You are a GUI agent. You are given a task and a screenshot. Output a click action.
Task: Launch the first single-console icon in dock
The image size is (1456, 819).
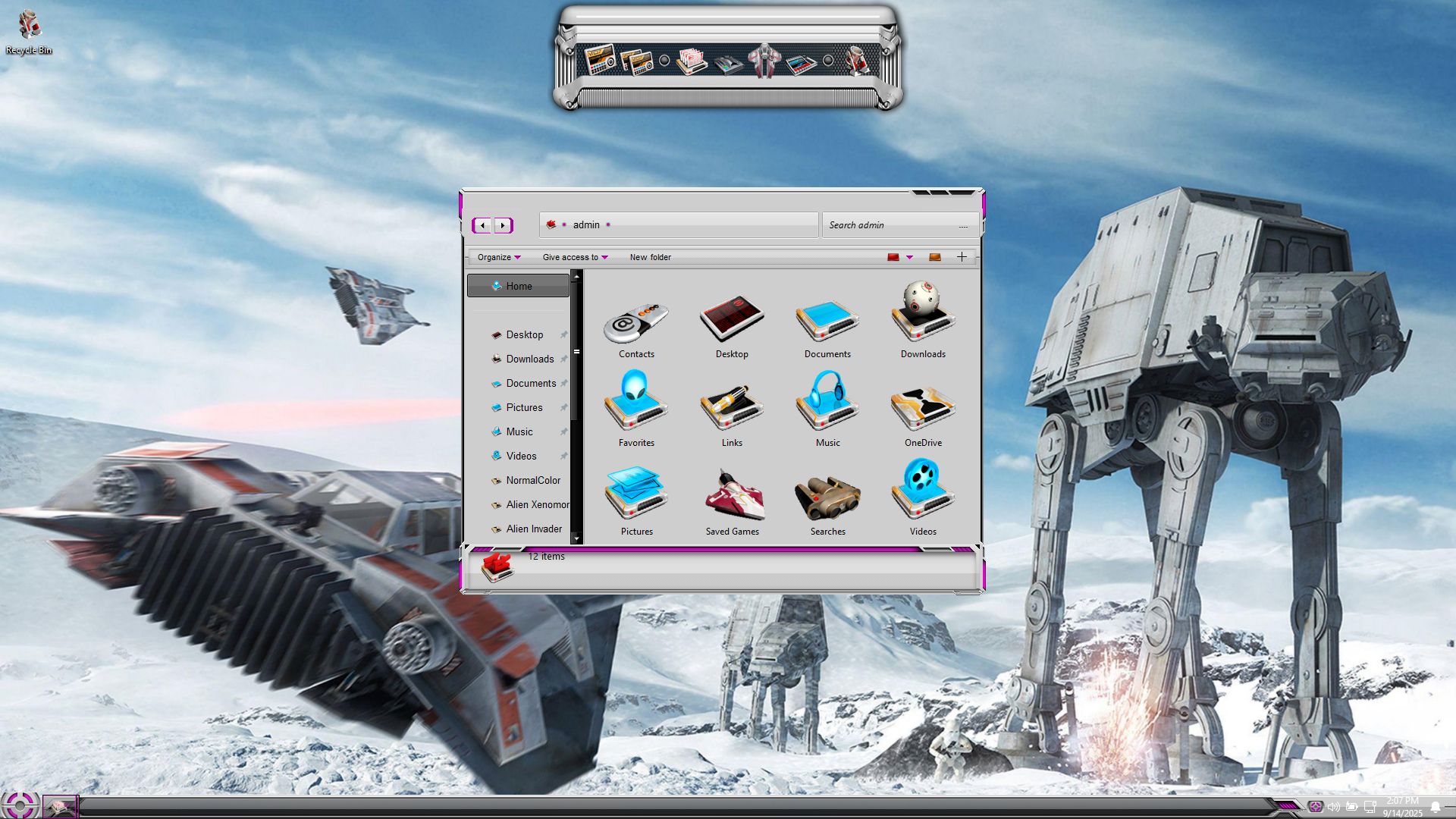tap(599, 59)
